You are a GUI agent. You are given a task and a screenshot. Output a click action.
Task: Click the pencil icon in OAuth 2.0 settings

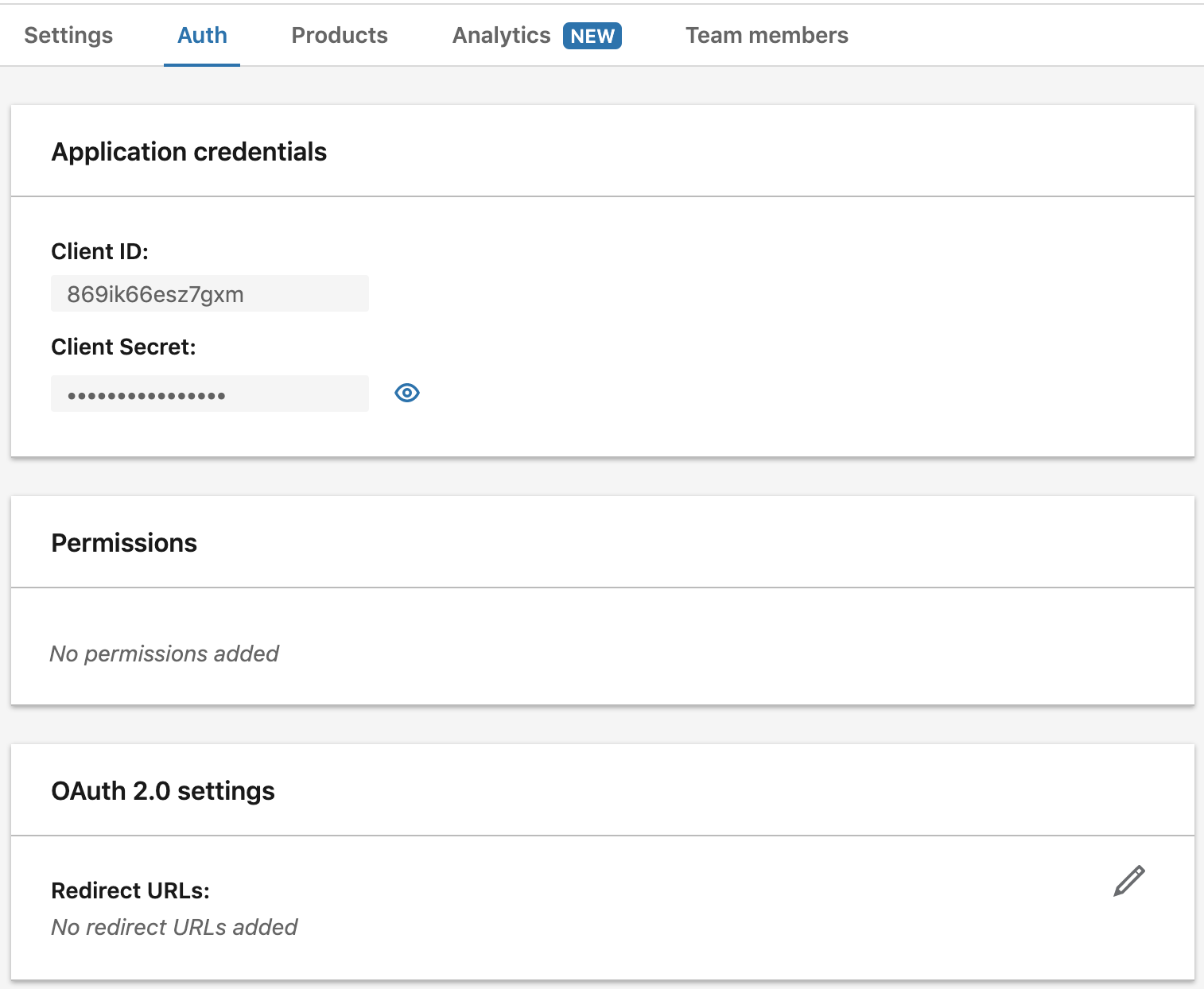[1128, 879]
